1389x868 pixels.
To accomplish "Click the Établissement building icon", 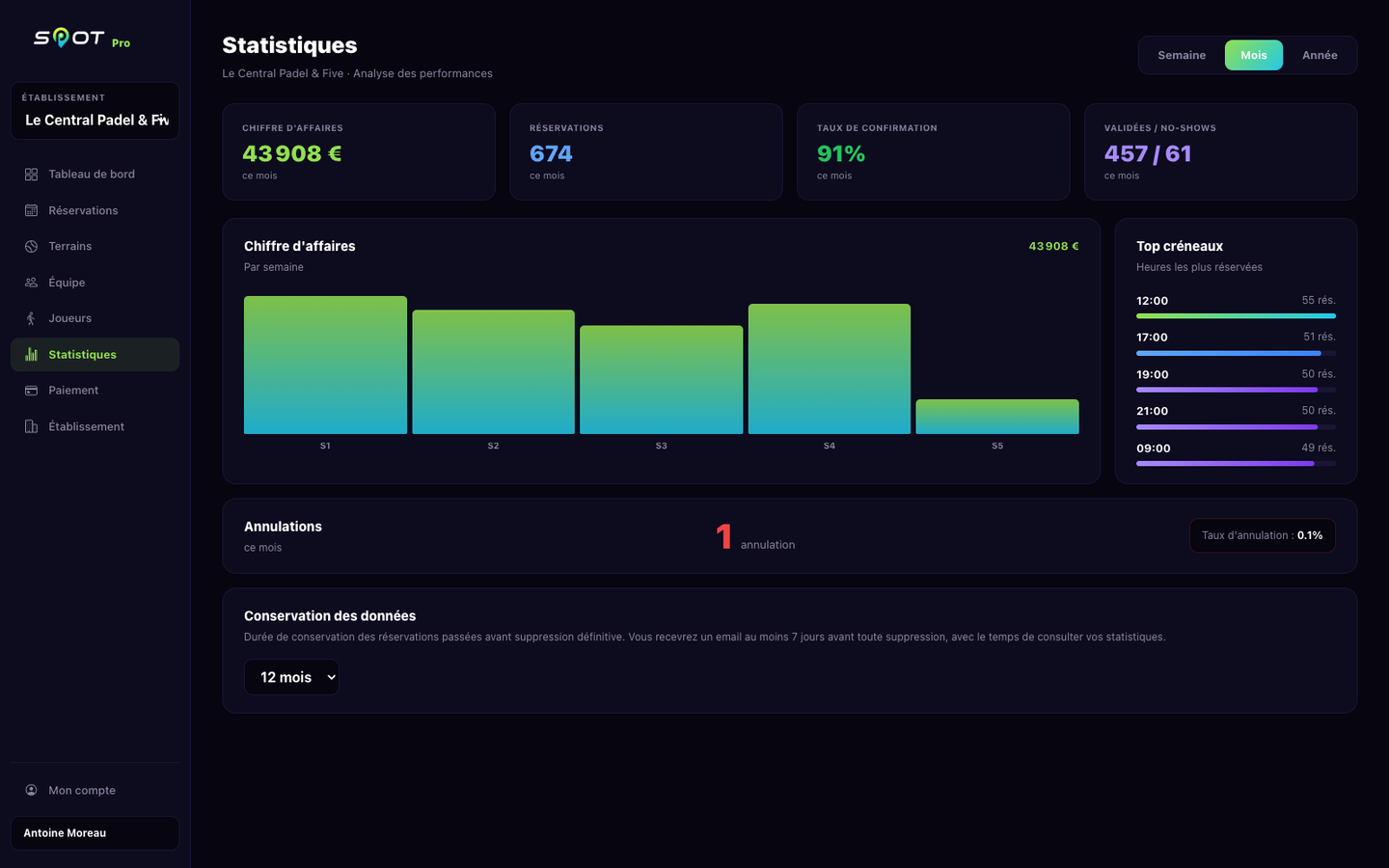I will pos(31,426).
